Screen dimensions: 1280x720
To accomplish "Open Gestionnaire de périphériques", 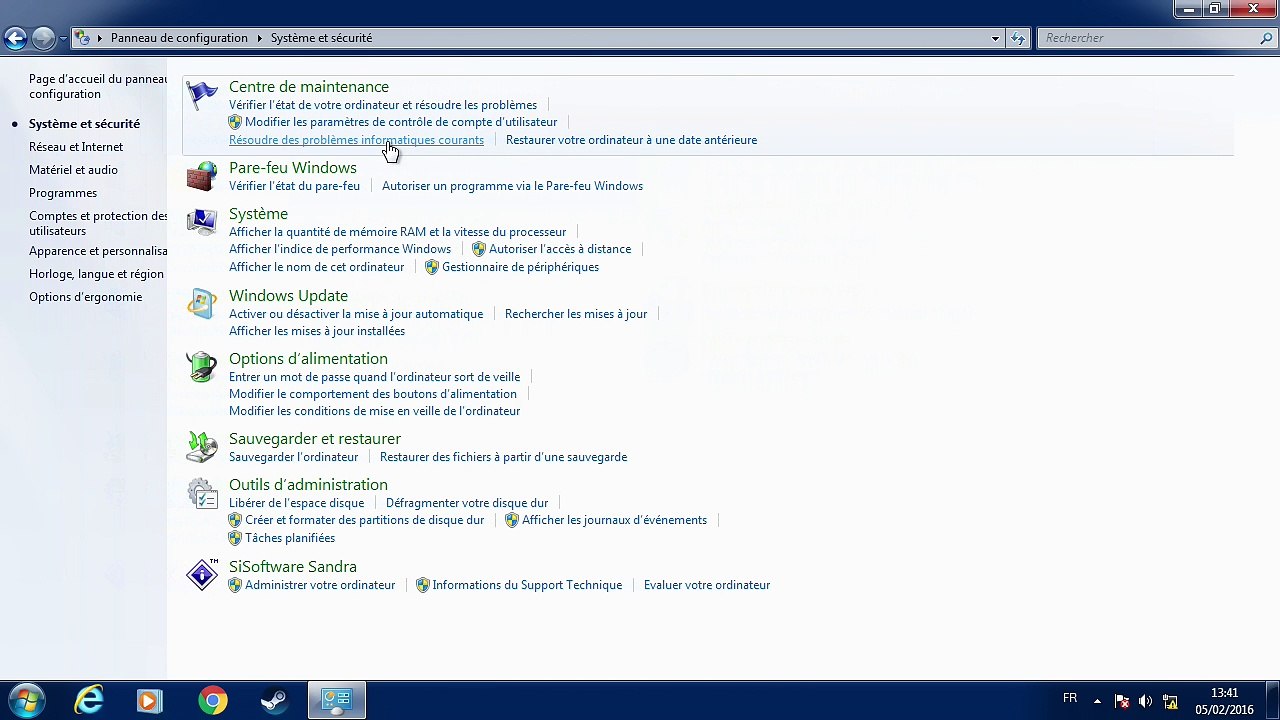I will click(520, 267).
